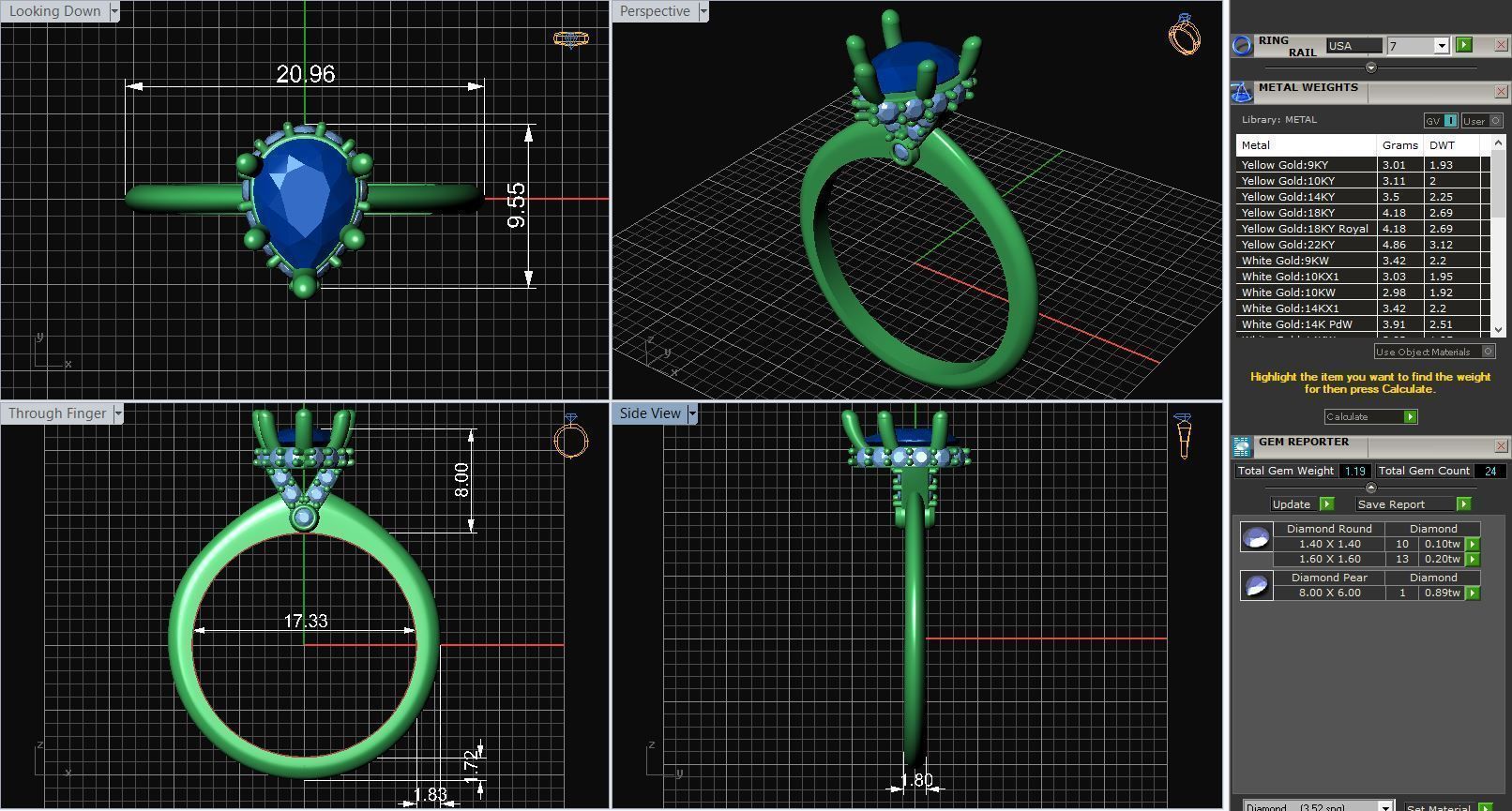Click the 8.00 X 6.00 gem size cell
Screen dimensions: 1512x811
pos(1329,593)
